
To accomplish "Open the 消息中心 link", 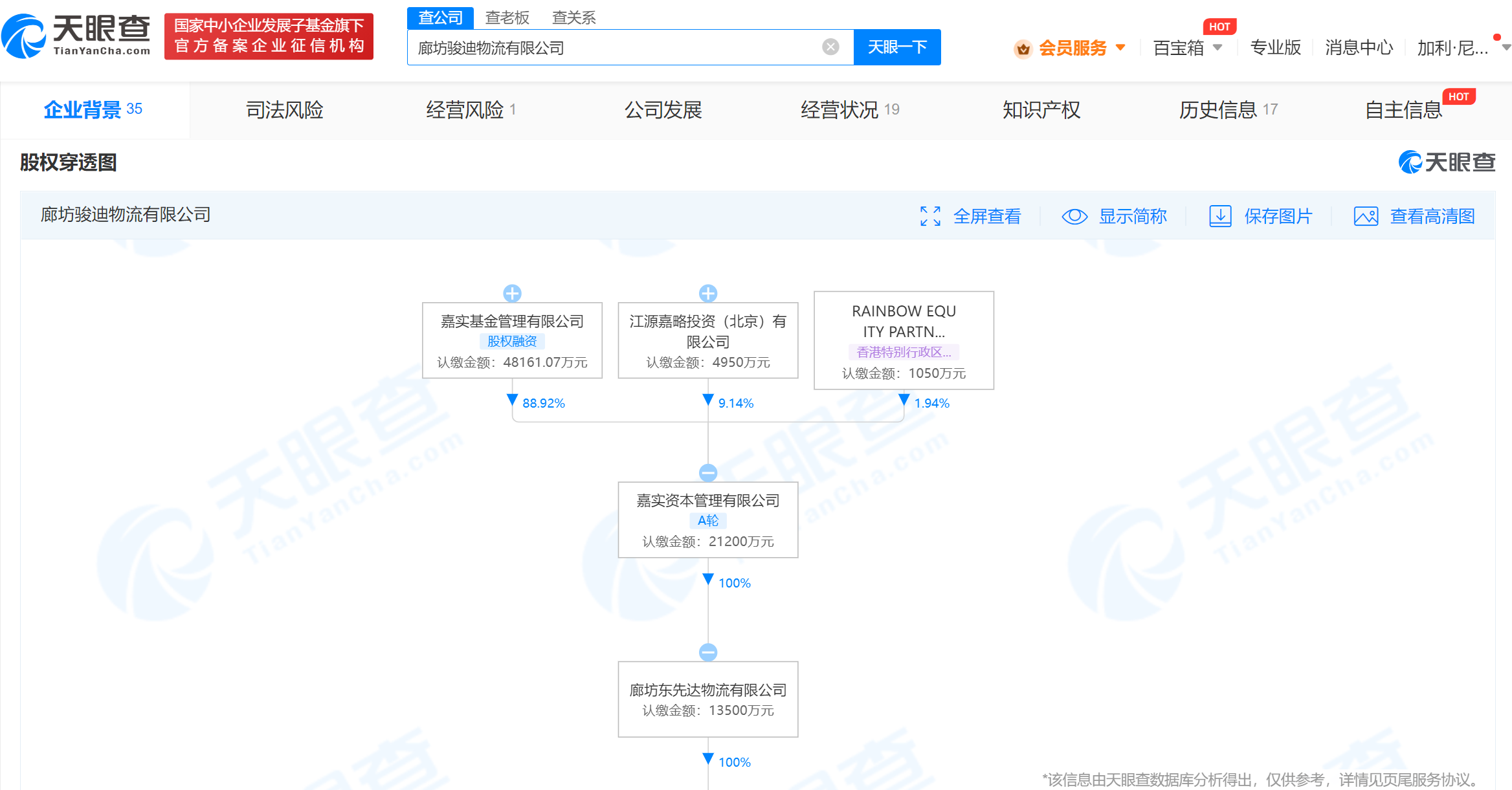I will click(x=1358, y=47).
